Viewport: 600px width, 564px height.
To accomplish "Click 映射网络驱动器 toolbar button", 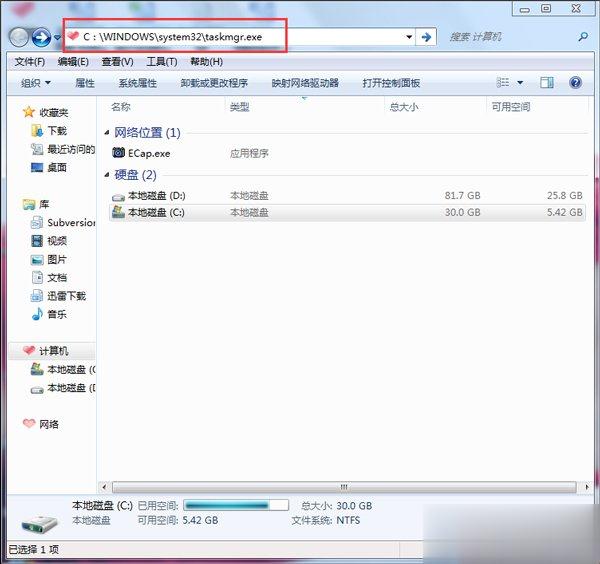I will [x=305, y=83].
